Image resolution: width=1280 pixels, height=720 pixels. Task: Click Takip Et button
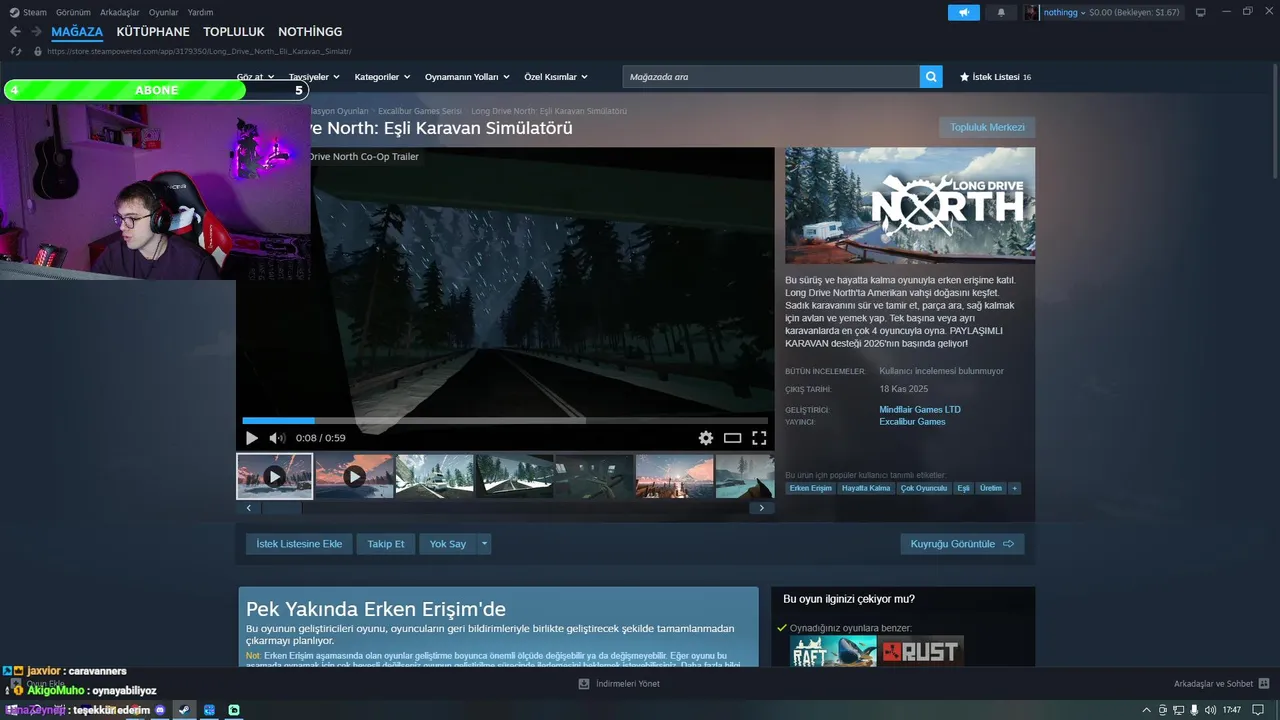386,544
